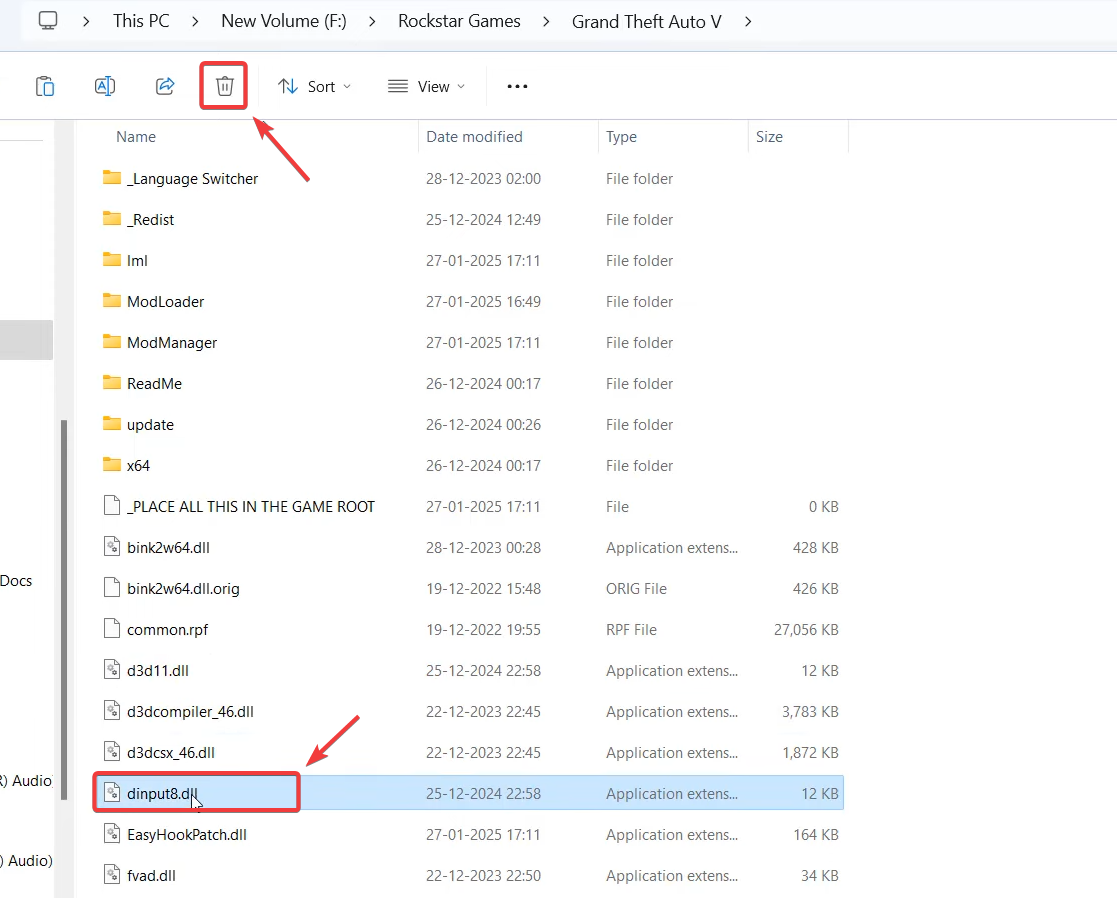Select the ModLoader folder icon
1117x898 pixels.
(x=112, y=300)
